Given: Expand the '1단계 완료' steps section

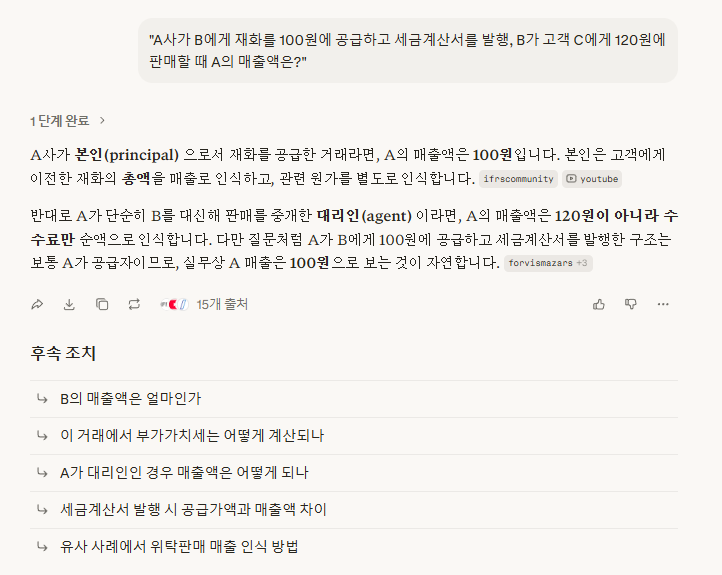Looking at the screenshot, I should 68,121.
